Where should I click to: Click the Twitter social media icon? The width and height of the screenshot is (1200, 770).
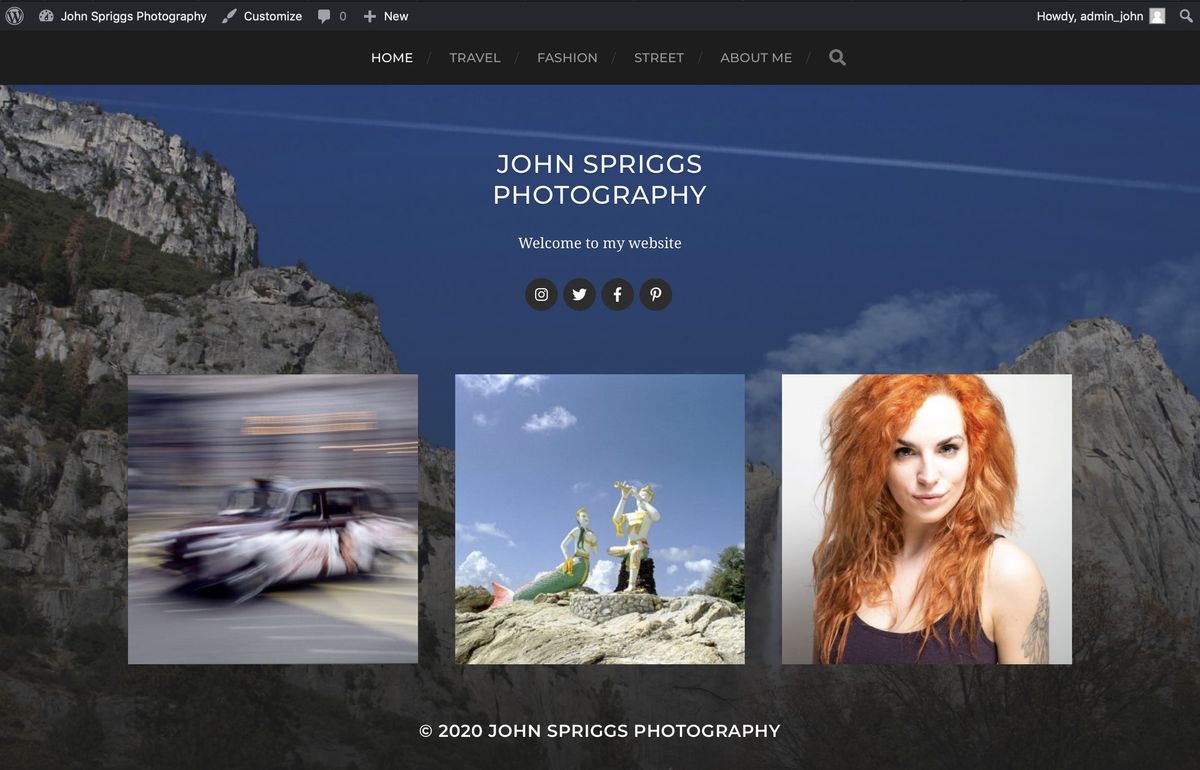(x=579, y=294)
